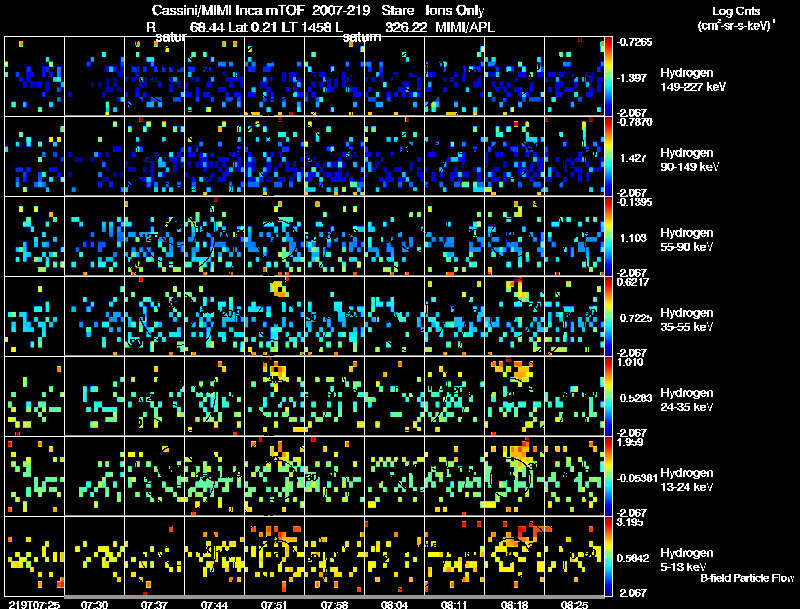Click the '3.195' color scale value
Image resolution: width=800 pixels, height=609 pixels.
click(631, 522)
